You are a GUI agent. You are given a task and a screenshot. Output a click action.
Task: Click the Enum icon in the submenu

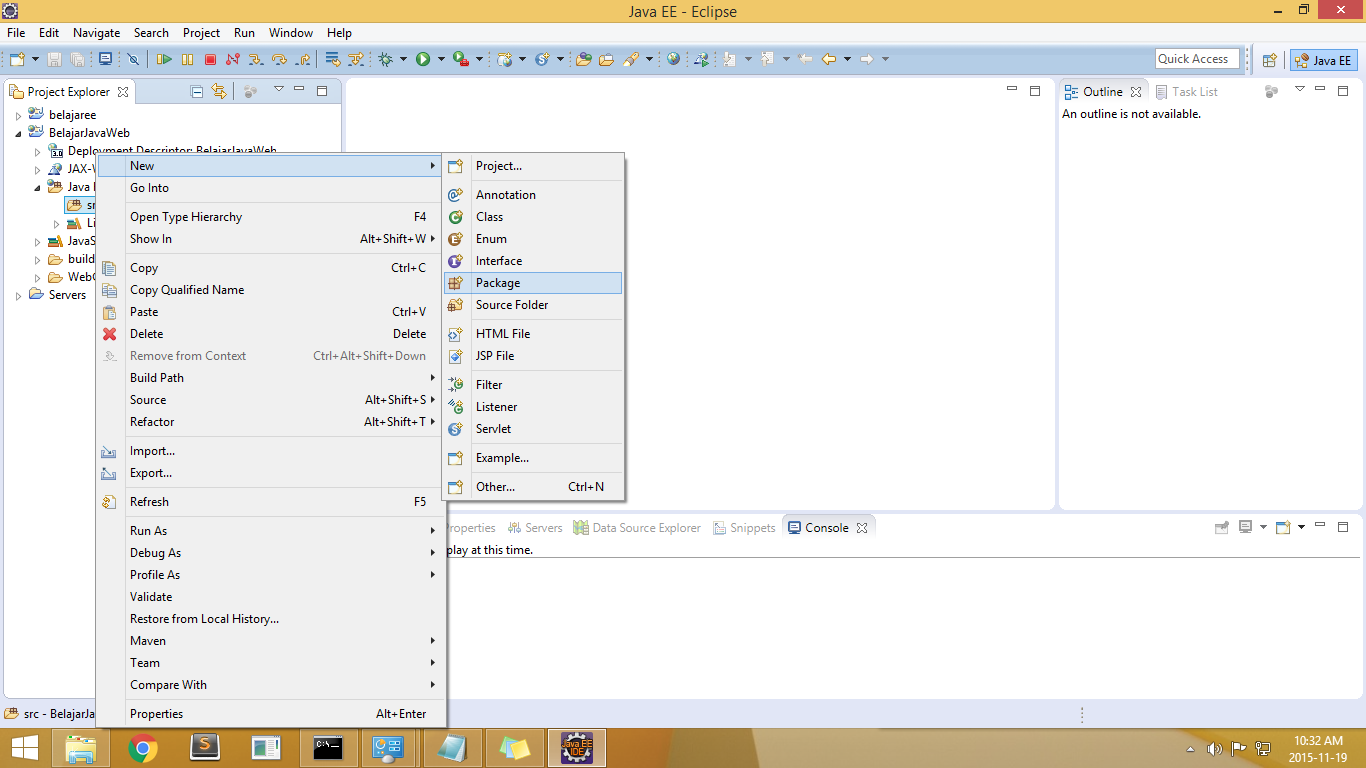(x=455, y=239)
